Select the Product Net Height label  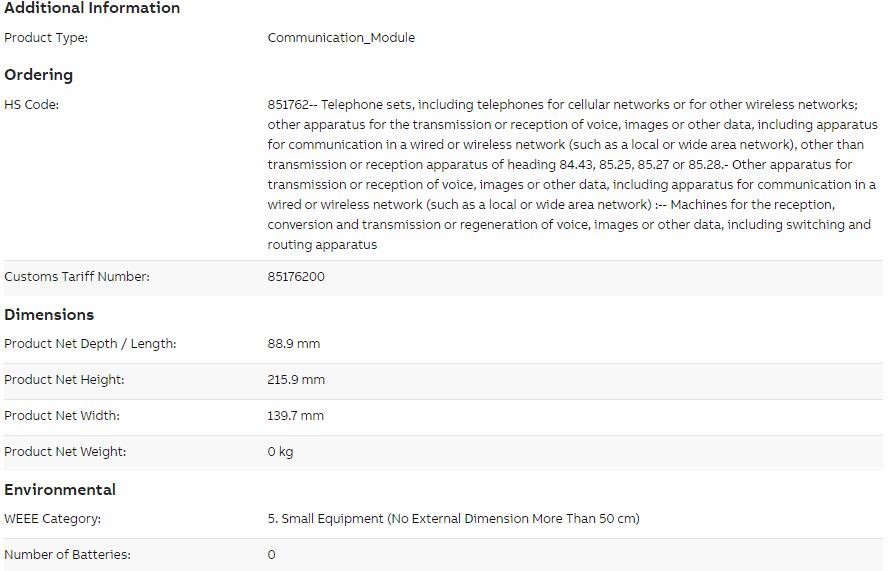coord(64,379)
